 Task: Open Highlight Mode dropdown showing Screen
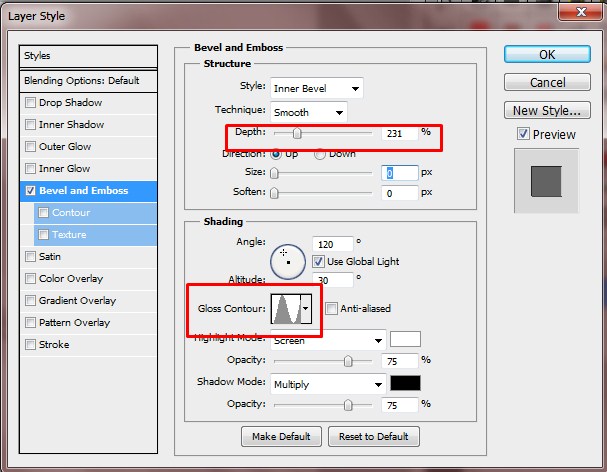pyautogui.click(x=328, y=341)
